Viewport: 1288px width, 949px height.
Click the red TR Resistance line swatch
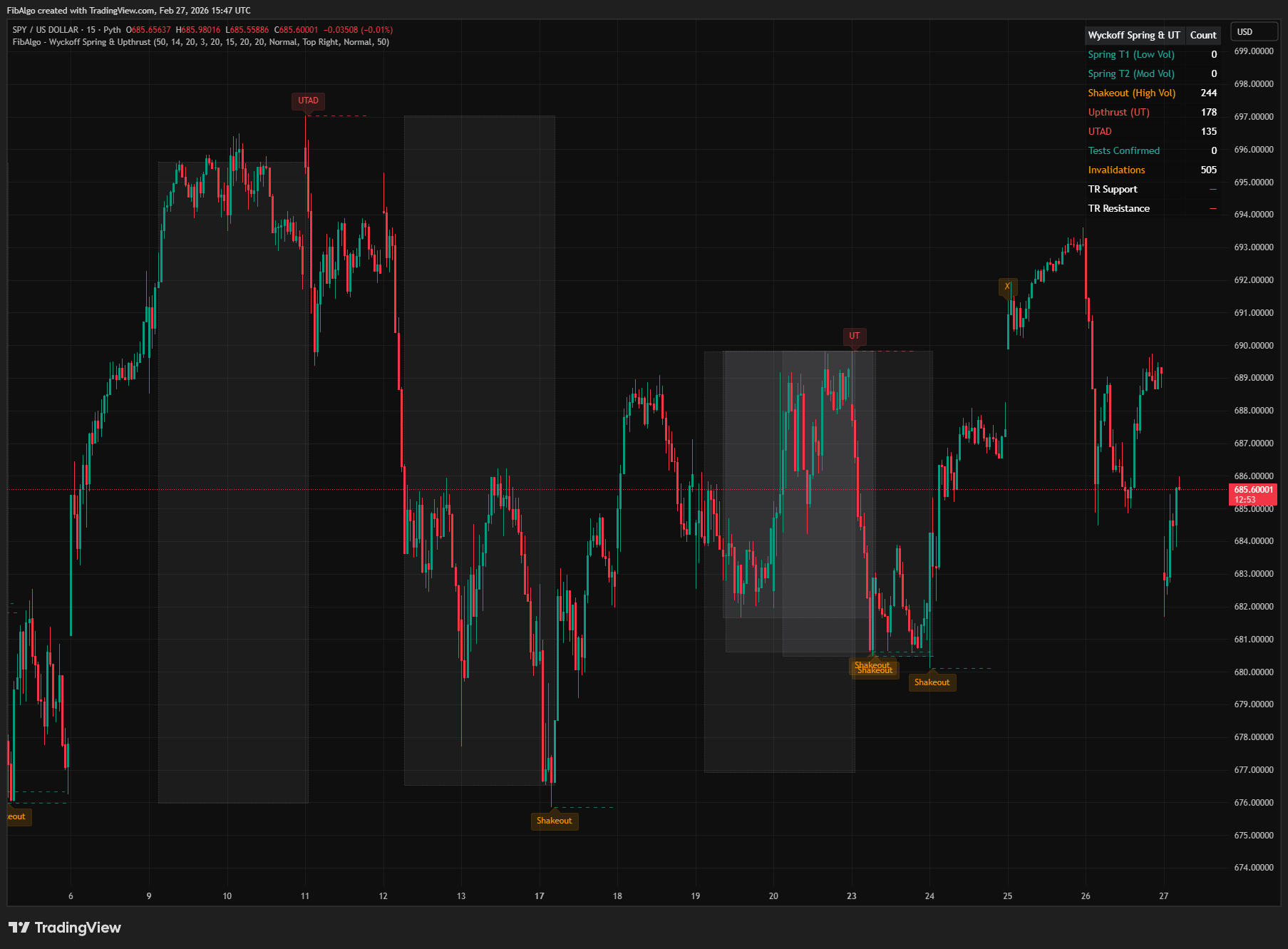click(1212, 207)
